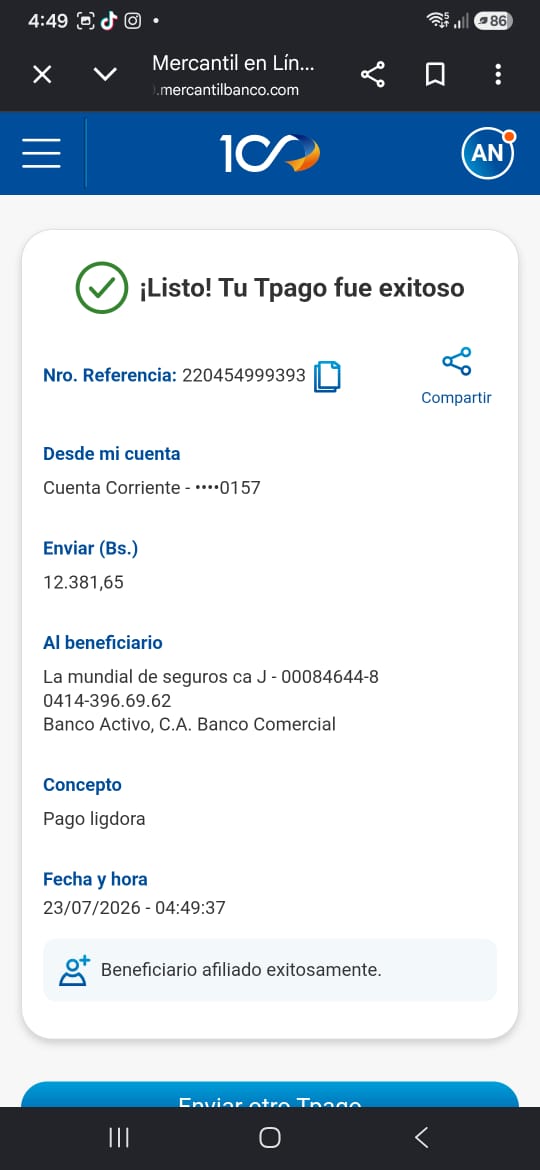This screenshot has width=540, height=1170.
Task: Tap Android back button
Action: point(421,1138)
